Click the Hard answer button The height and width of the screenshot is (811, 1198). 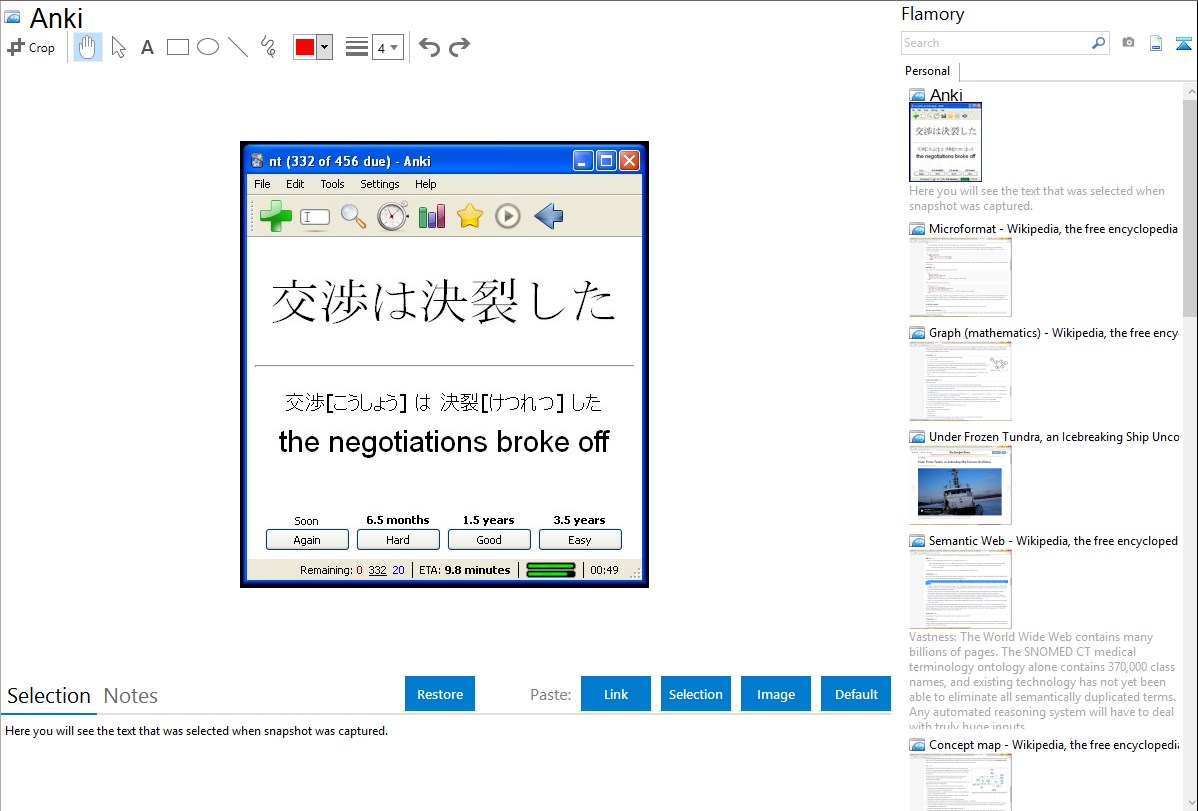(x=398, y=540)
